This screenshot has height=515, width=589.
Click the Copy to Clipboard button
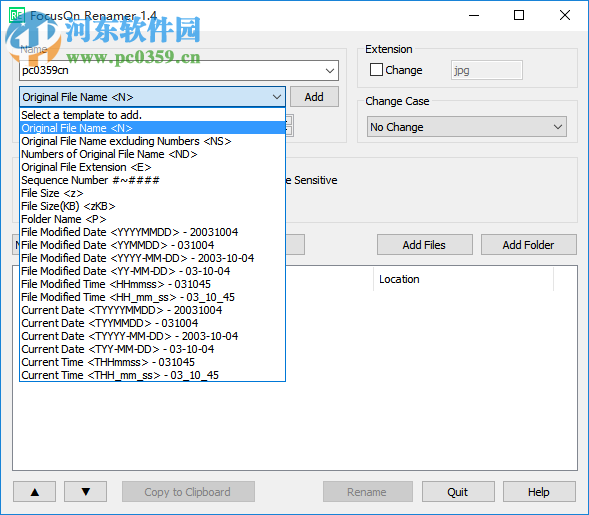[188, 492]
